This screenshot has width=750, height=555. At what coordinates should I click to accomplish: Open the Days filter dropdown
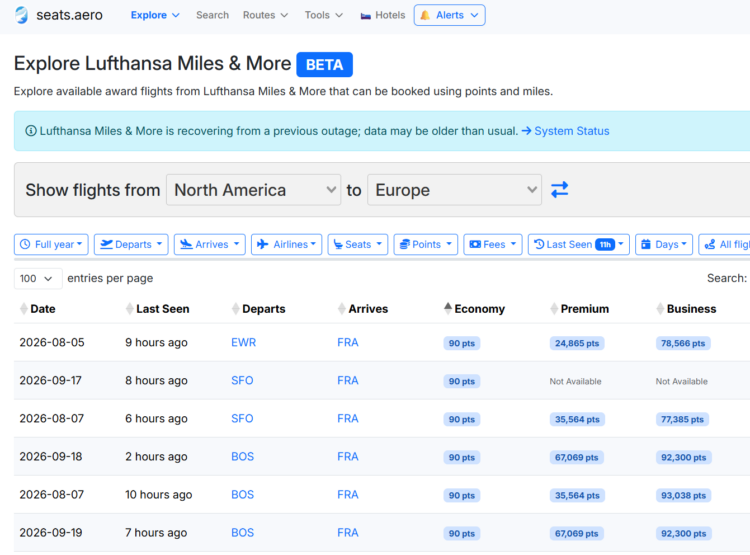tap(664, 244)
